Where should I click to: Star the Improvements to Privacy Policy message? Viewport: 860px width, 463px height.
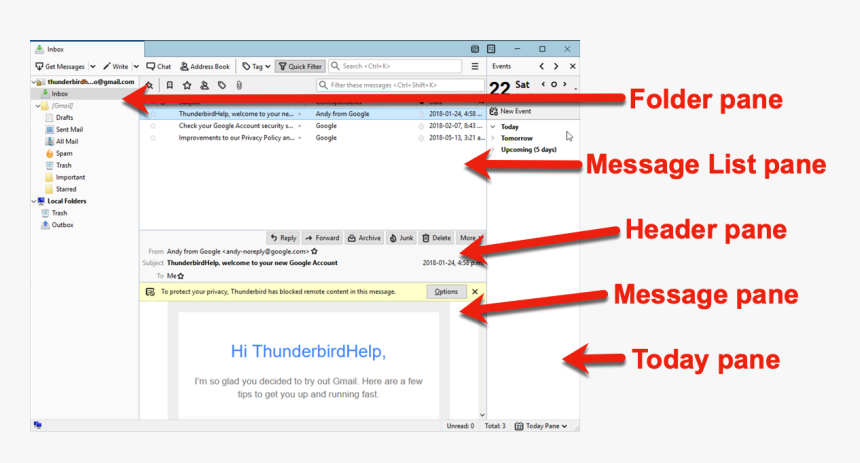pyautogui.click(x=153, y=138)
